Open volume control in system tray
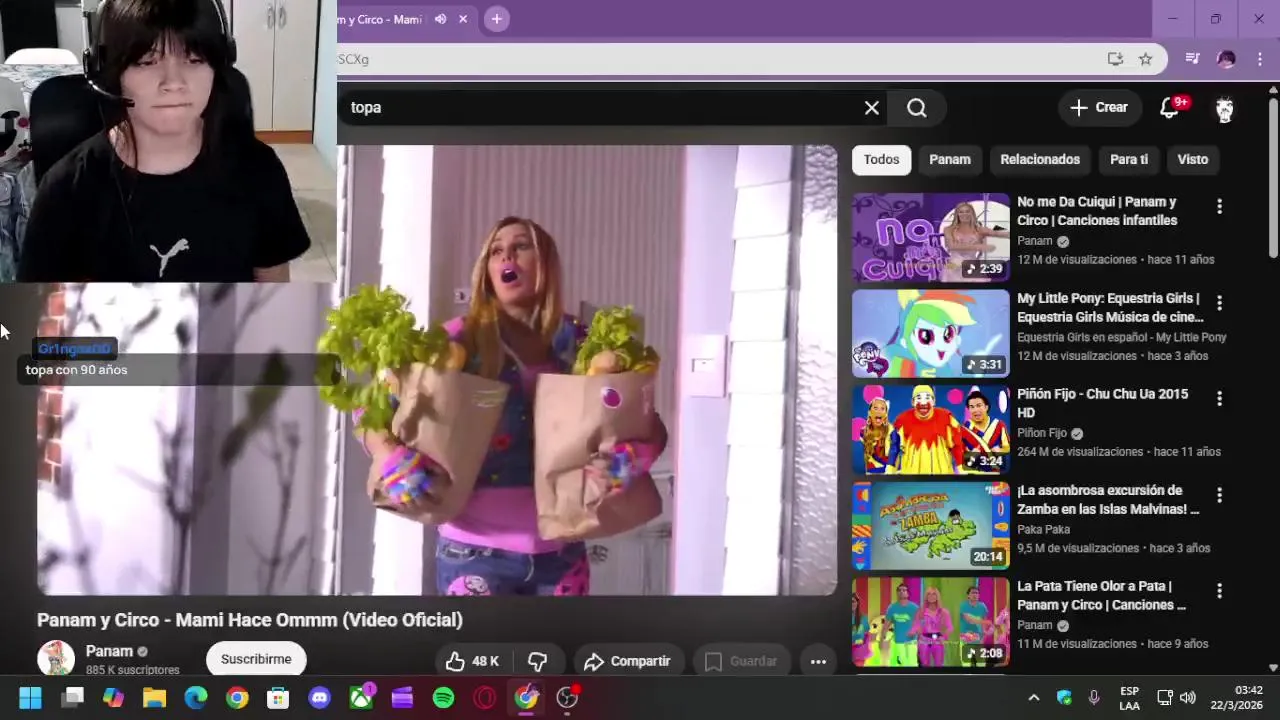 [x=1188, y=697]
